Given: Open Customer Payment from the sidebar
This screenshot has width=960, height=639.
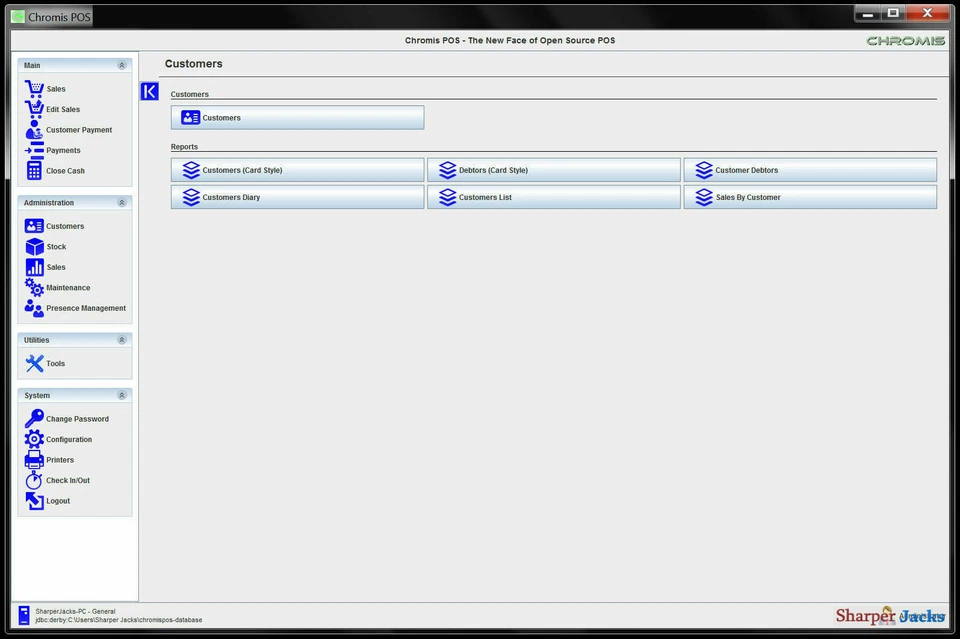Looking at the screenshot, I should click(x=33, y=129).
